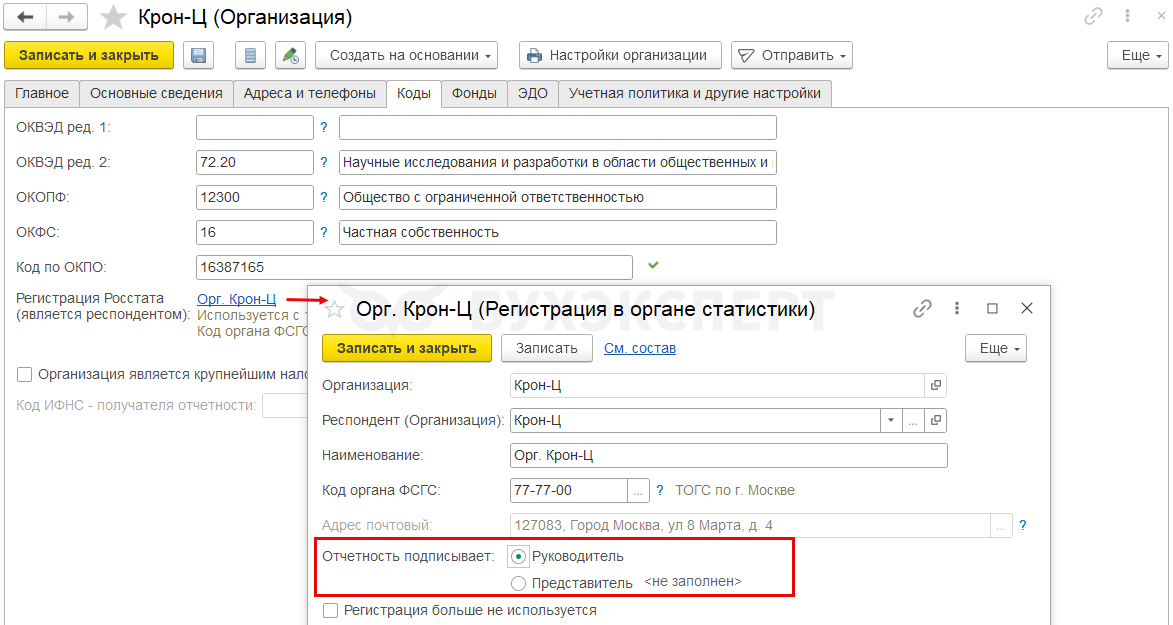Click ОКФС code field 16
Viewport: 1173px width, 625px height.
(x=254, y=232)
